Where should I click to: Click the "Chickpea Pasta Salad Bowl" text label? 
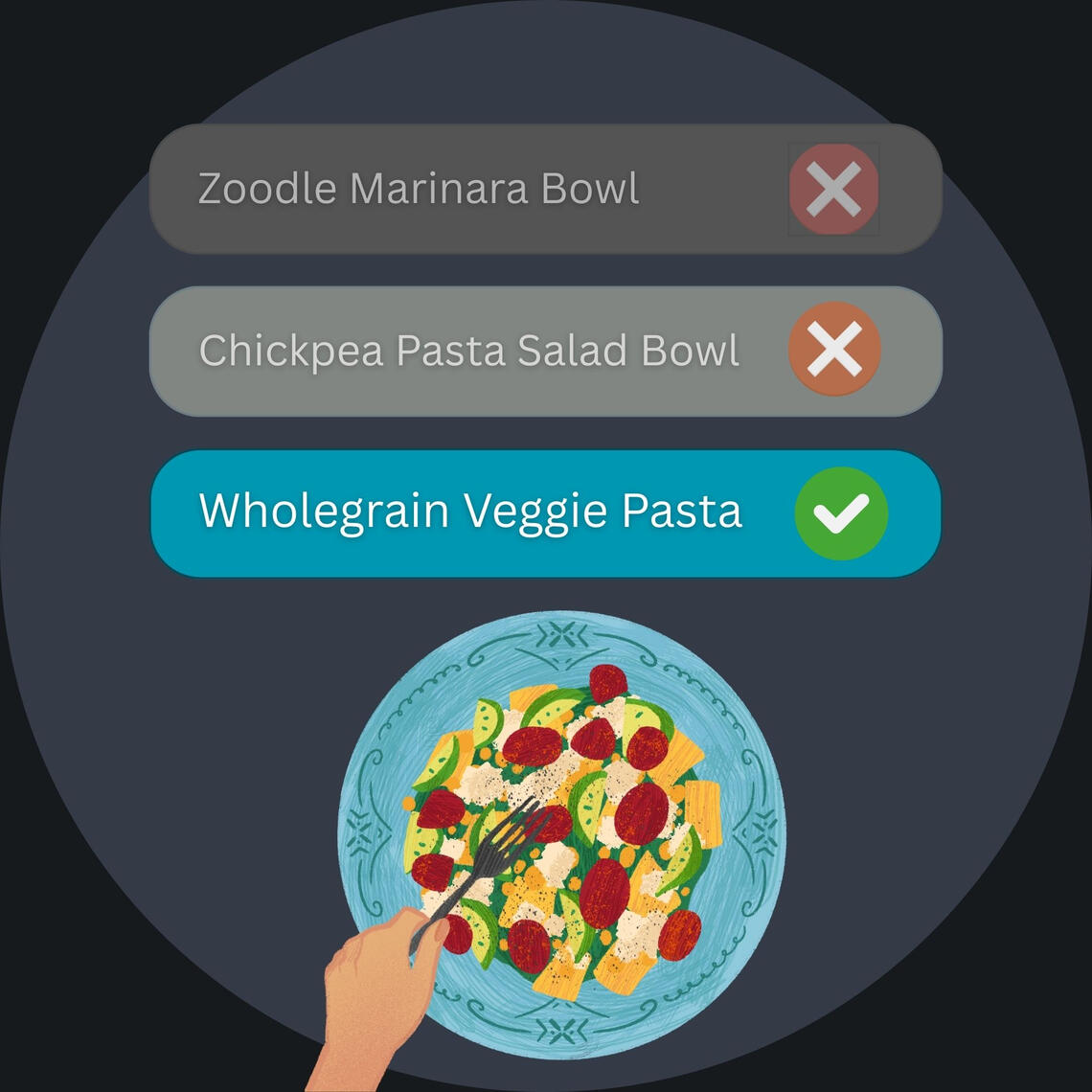(469, 351)
